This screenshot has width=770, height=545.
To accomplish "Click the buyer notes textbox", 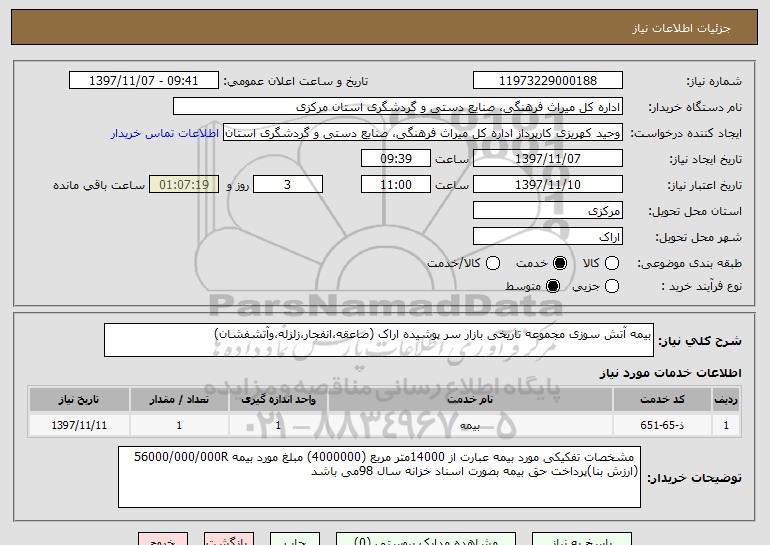I will [379, 477].
